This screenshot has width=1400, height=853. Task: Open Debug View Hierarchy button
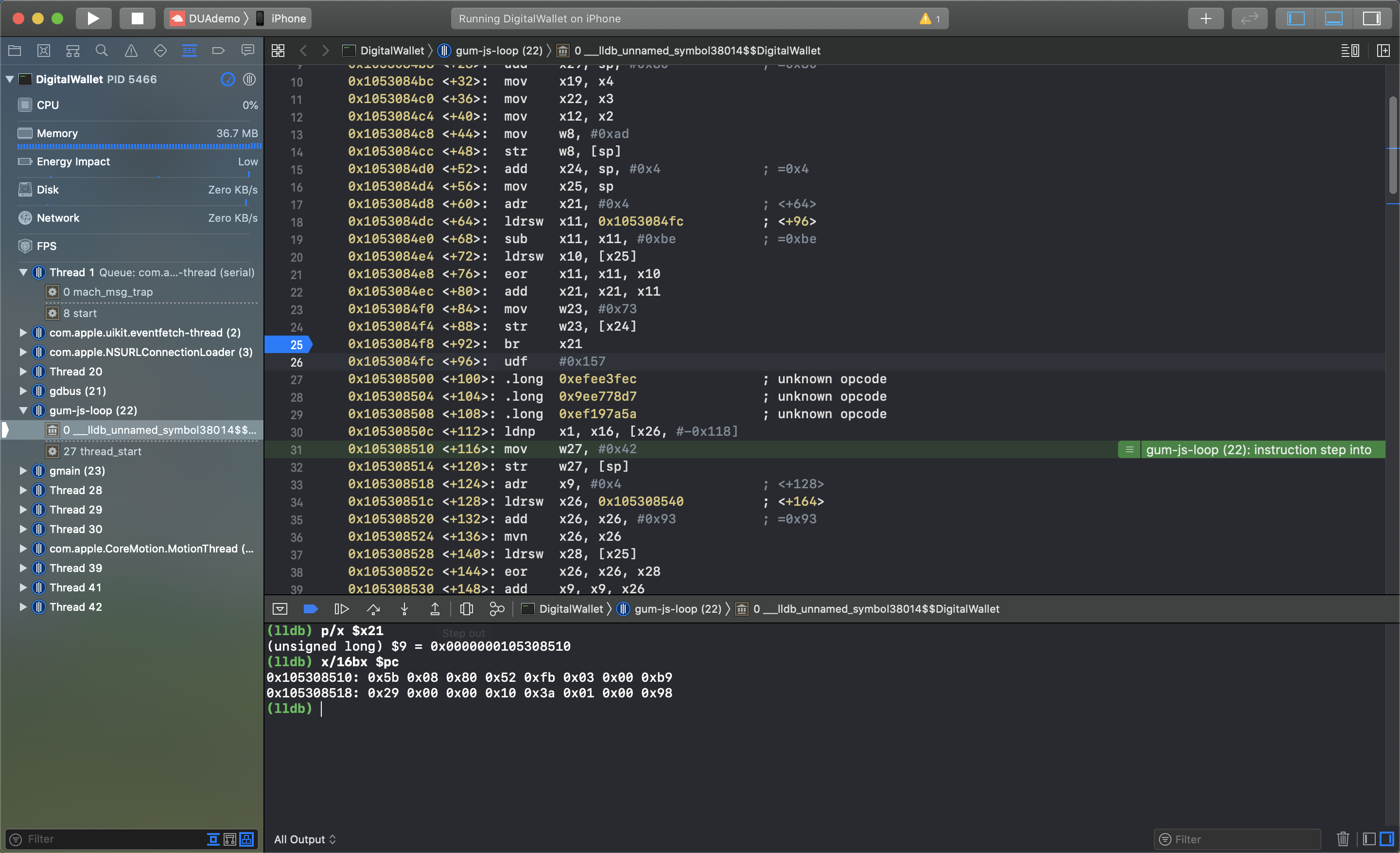tap(467, 609)
